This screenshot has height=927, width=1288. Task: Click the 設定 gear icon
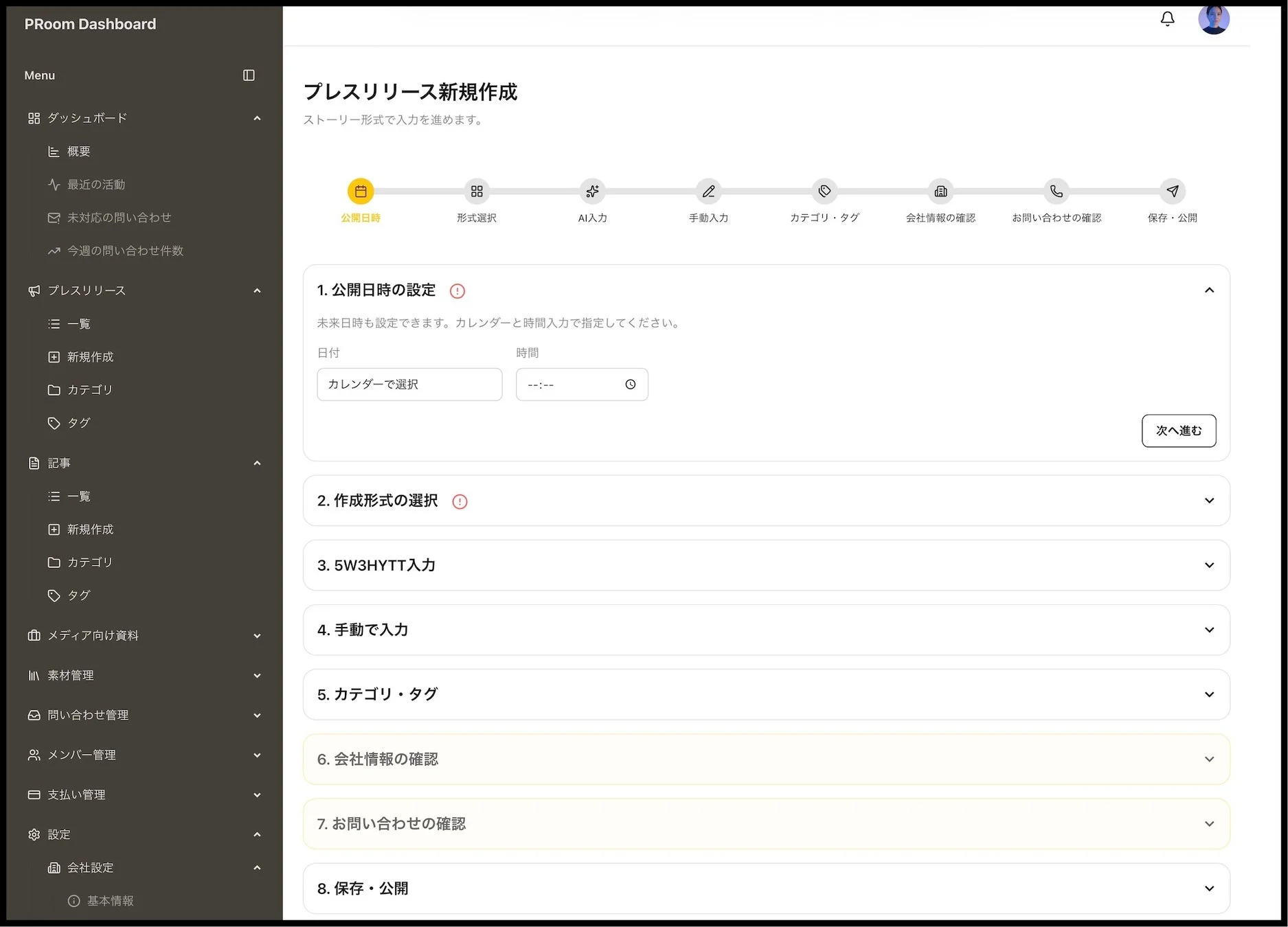click(34, 835)
